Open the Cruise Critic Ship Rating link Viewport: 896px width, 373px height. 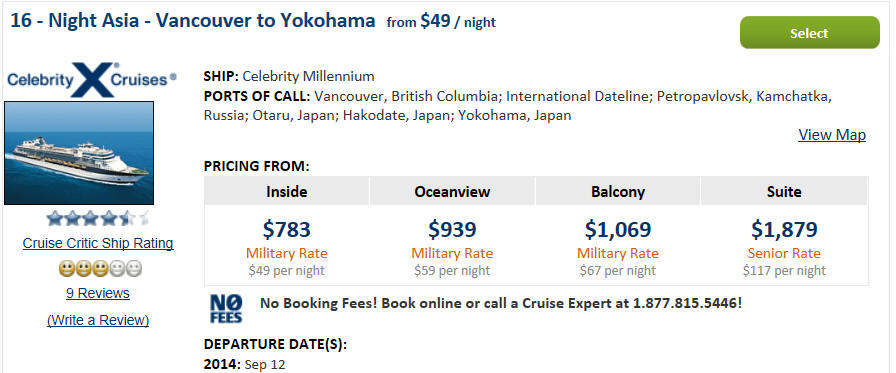coord(98,243)
